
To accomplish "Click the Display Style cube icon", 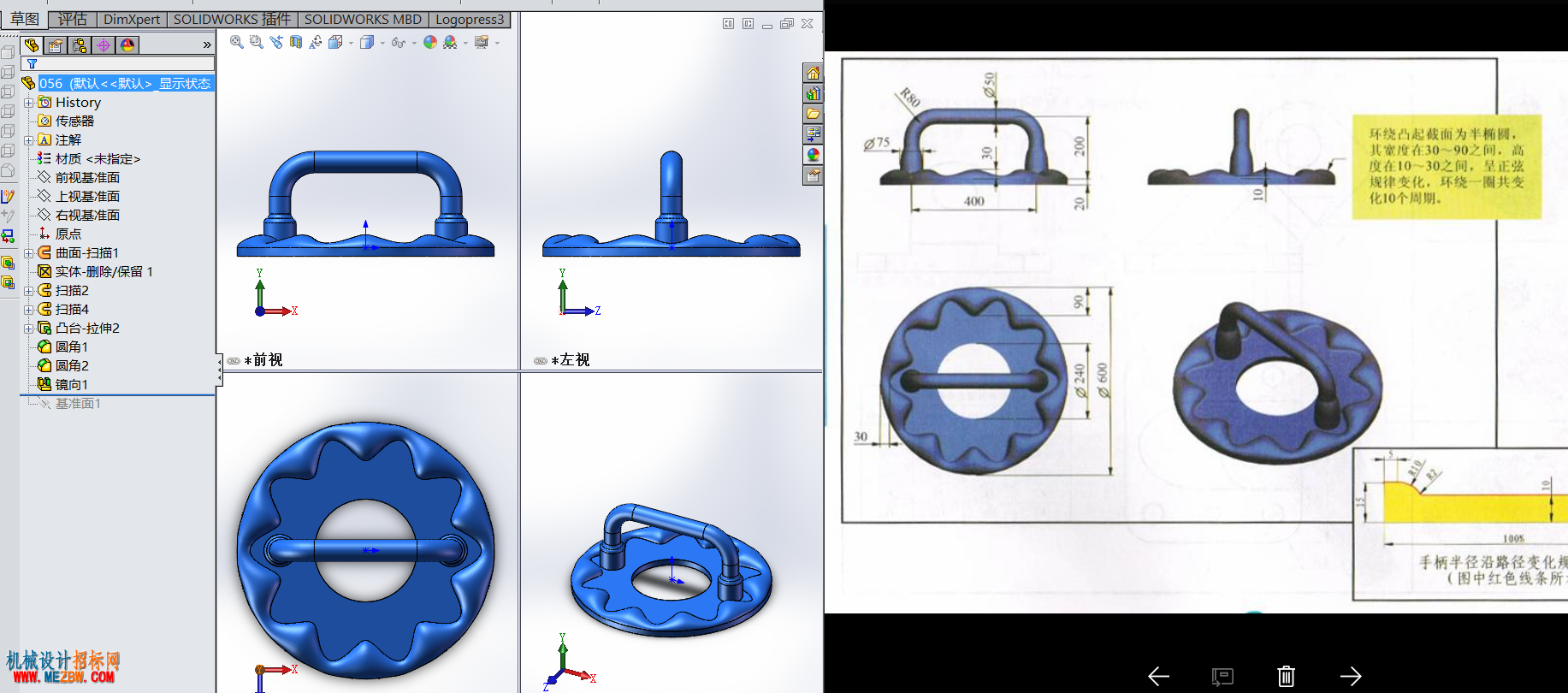I will 367,42.
